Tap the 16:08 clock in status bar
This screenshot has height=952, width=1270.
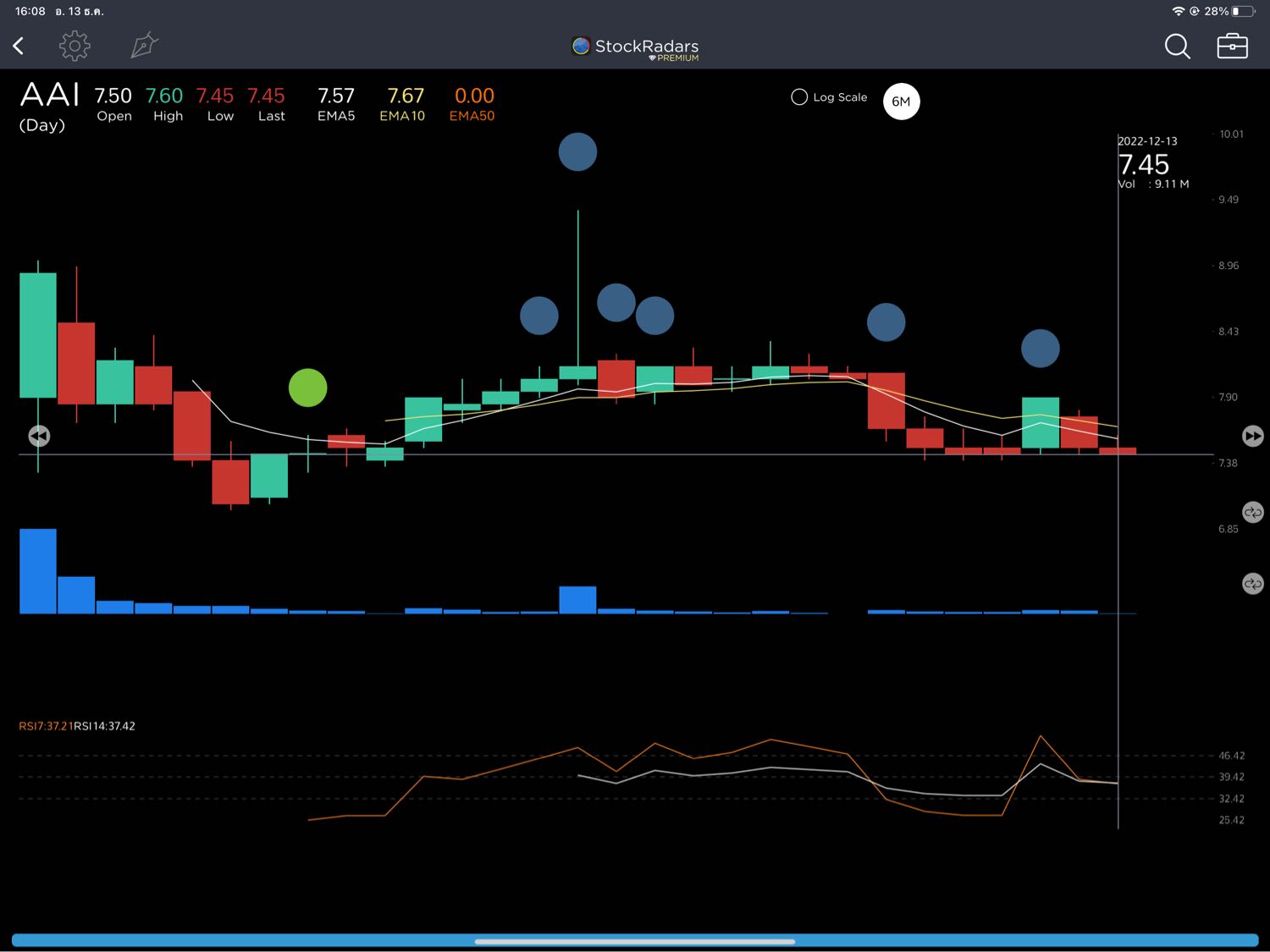pyautogui.click(x=30, y=11)
